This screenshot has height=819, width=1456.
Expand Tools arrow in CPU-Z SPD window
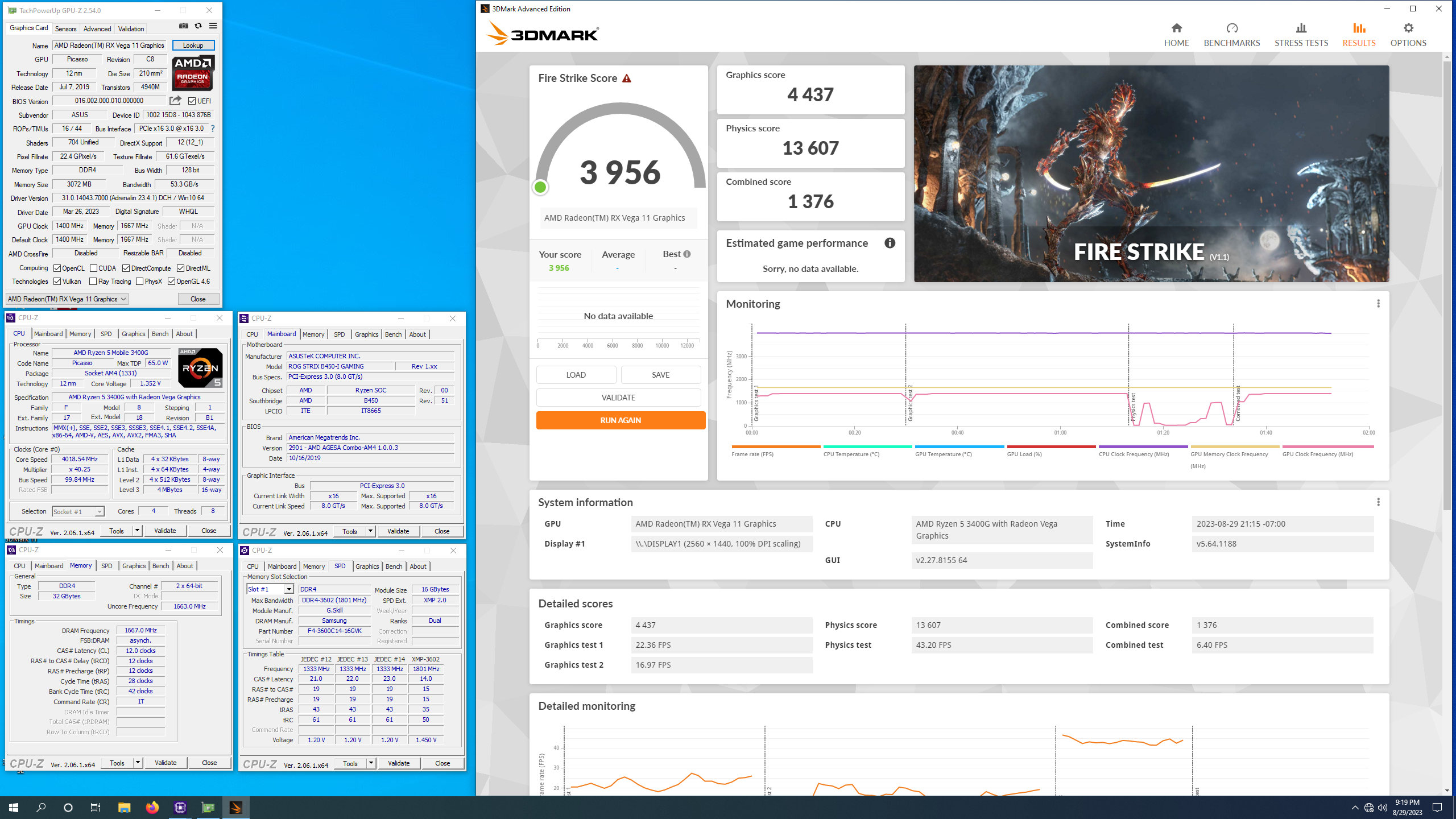point(371,763)
